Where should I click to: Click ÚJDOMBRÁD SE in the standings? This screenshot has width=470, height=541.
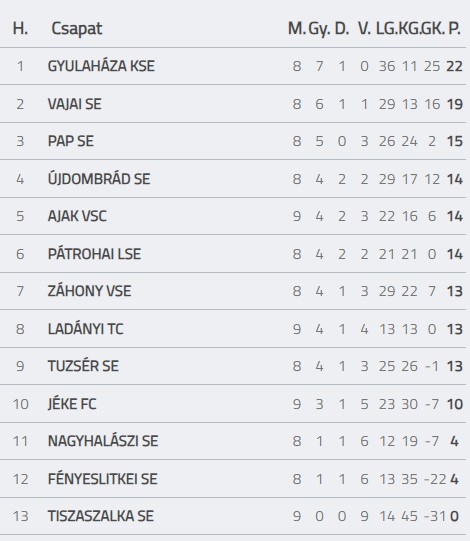[99, 179]
